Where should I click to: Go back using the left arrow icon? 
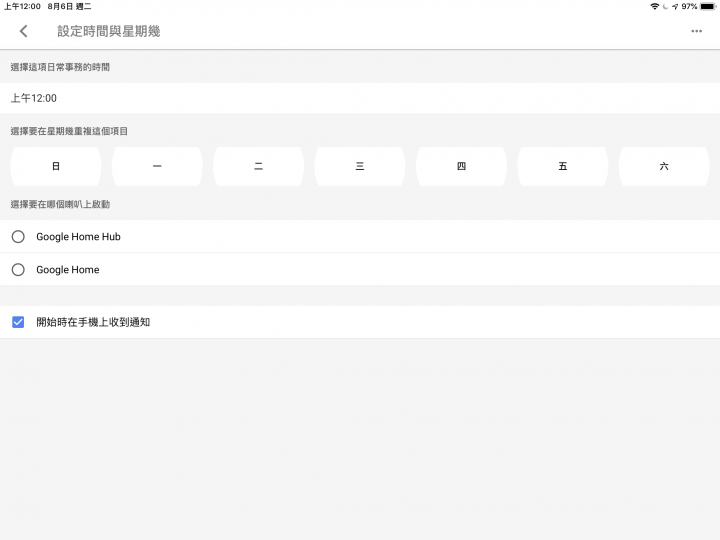click(x=23, y=31)
